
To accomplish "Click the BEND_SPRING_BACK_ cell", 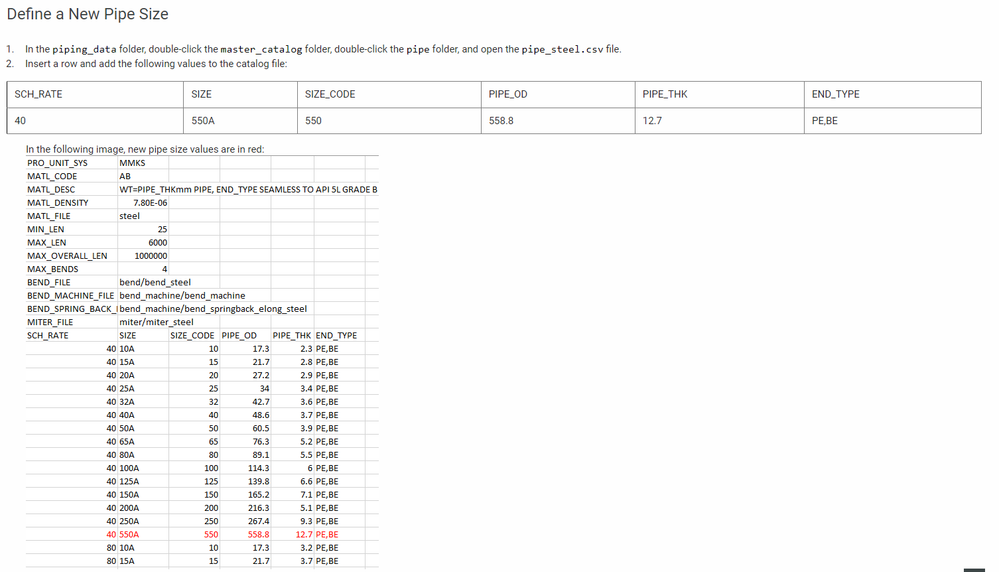I will [72, 309].
